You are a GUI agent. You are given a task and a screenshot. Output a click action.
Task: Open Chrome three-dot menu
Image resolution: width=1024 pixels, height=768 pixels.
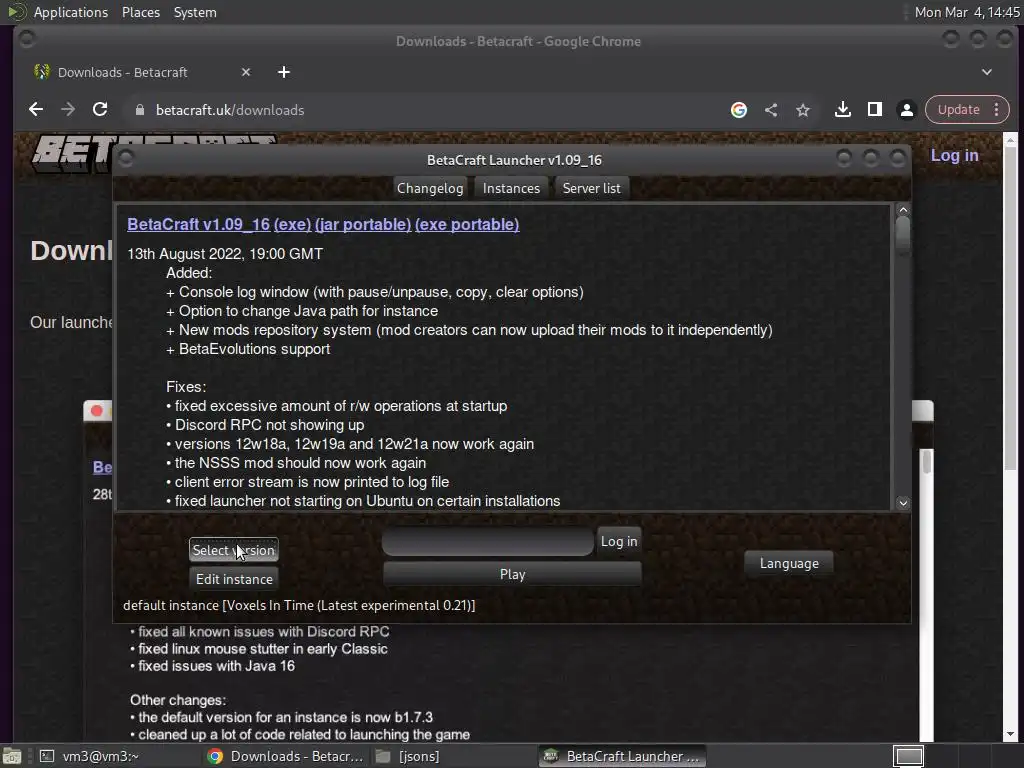coord(997,110)
